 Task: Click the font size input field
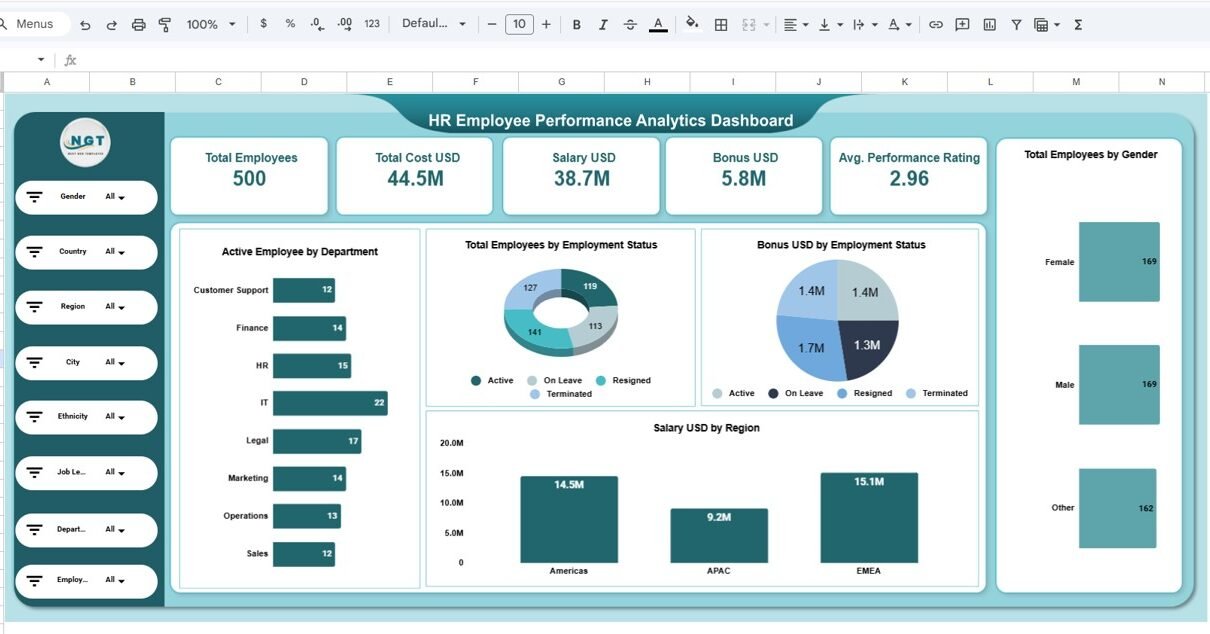tap(519, 24)
